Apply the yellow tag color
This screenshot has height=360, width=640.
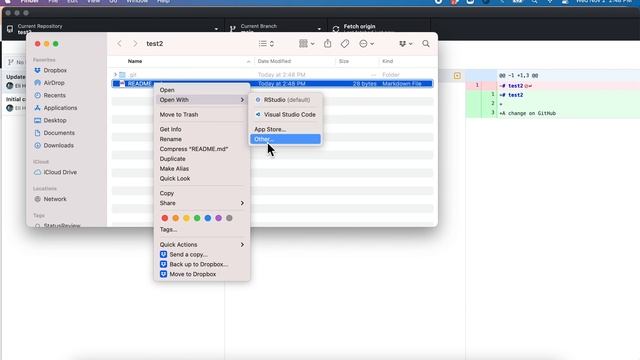tap(186, 218)
